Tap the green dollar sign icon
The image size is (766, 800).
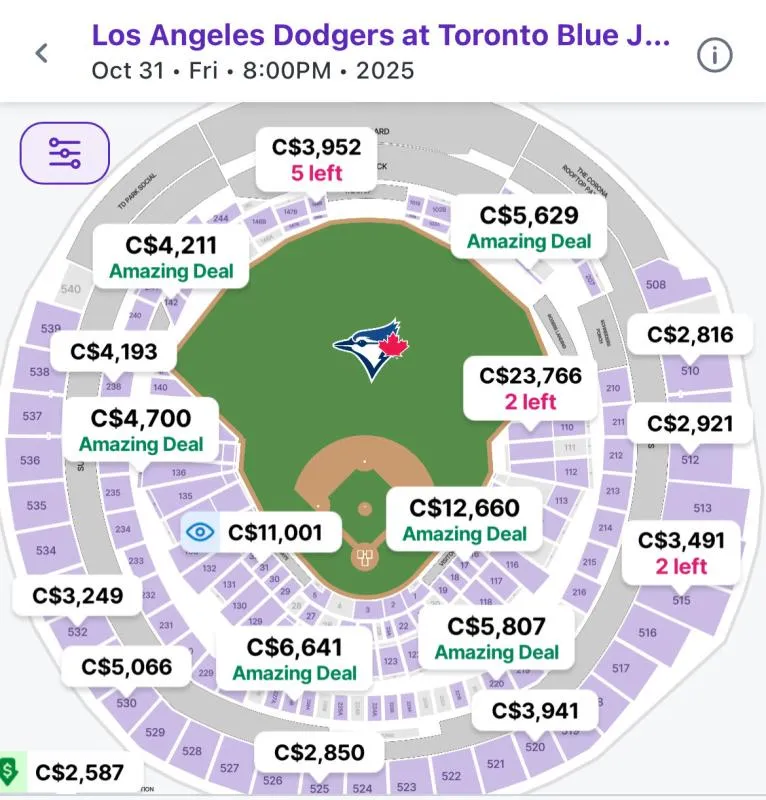click(10, 771)
